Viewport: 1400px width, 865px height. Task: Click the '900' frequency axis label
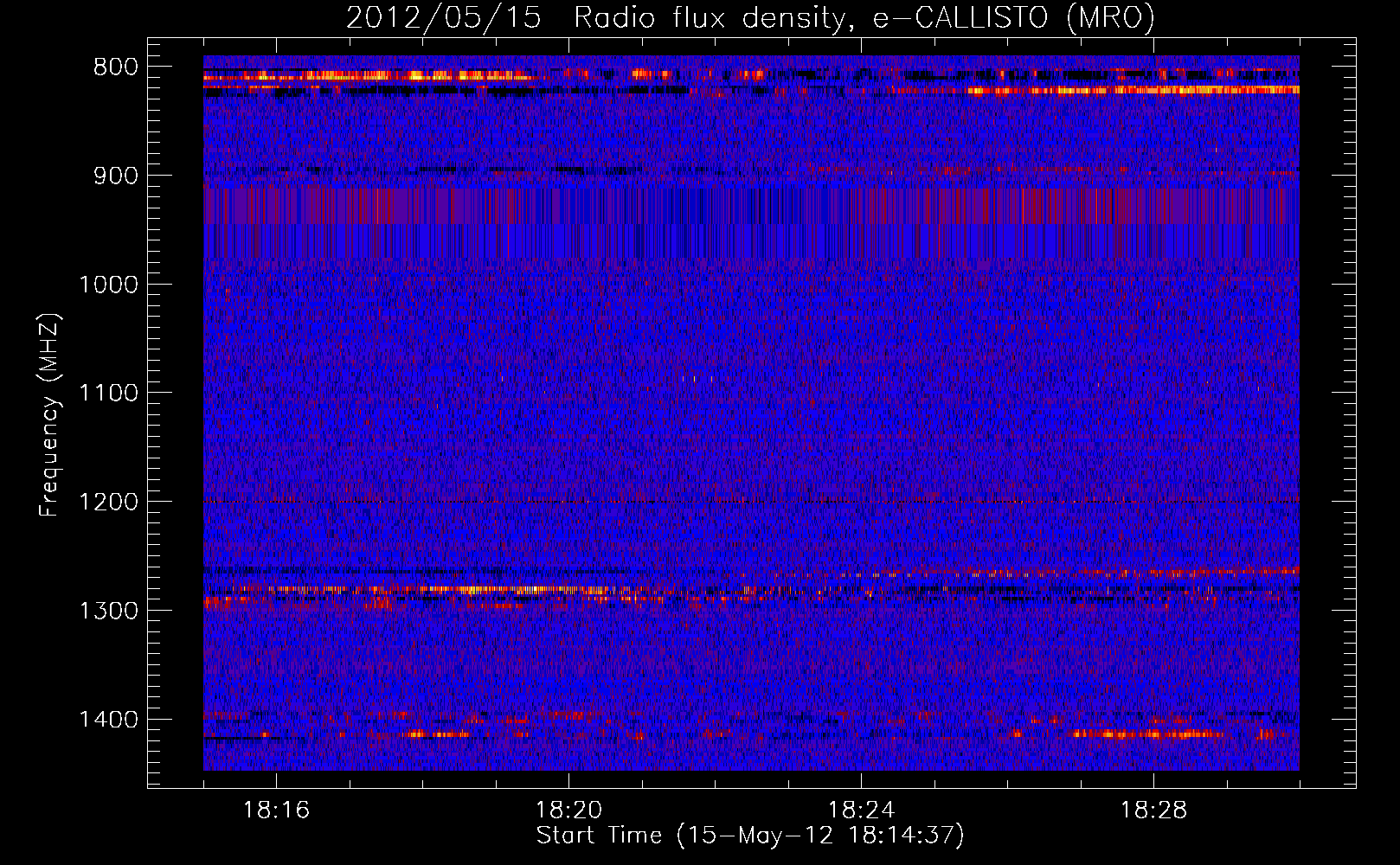(115, 176)
